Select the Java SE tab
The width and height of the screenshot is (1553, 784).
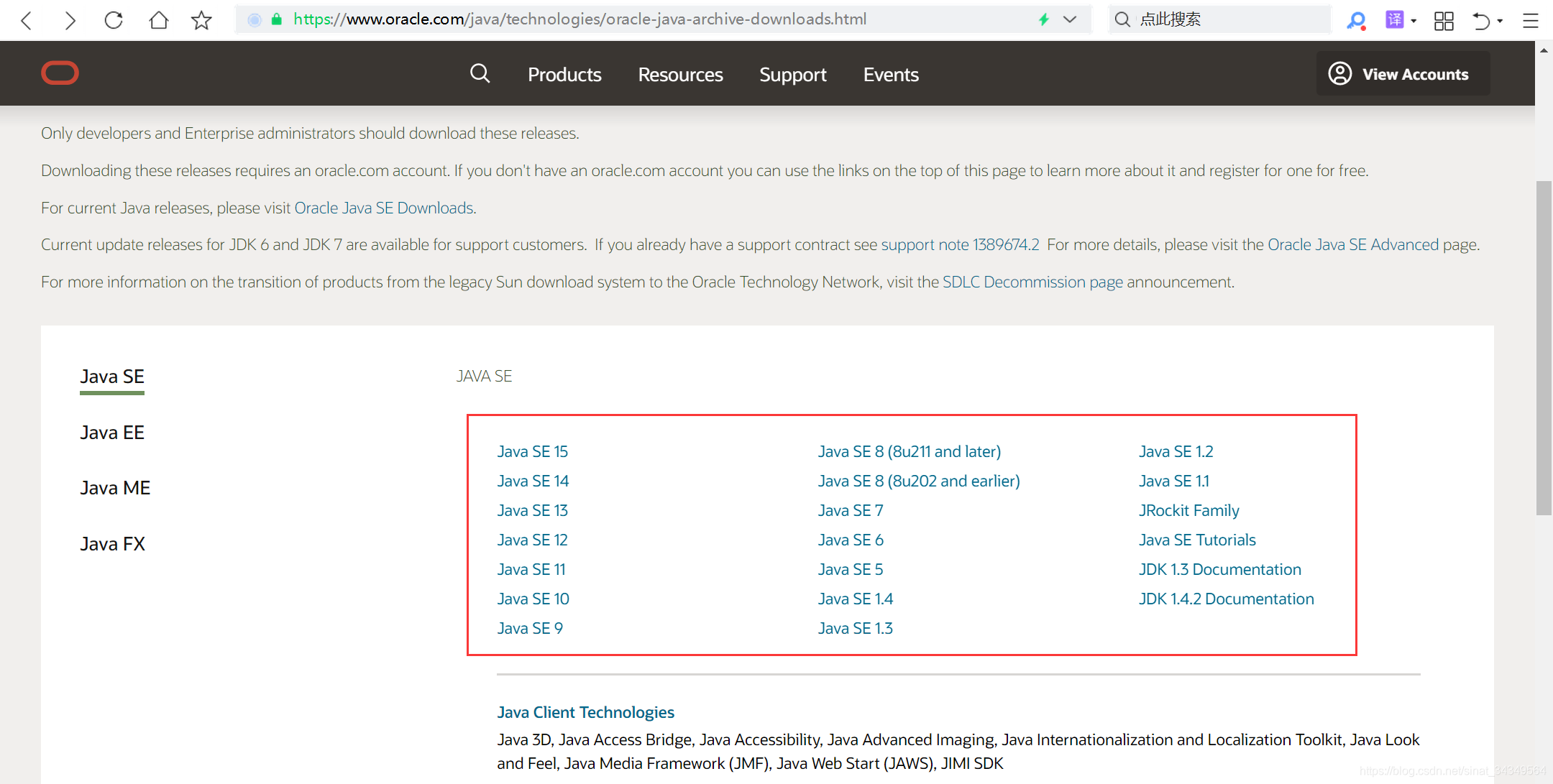click(112, 377)
